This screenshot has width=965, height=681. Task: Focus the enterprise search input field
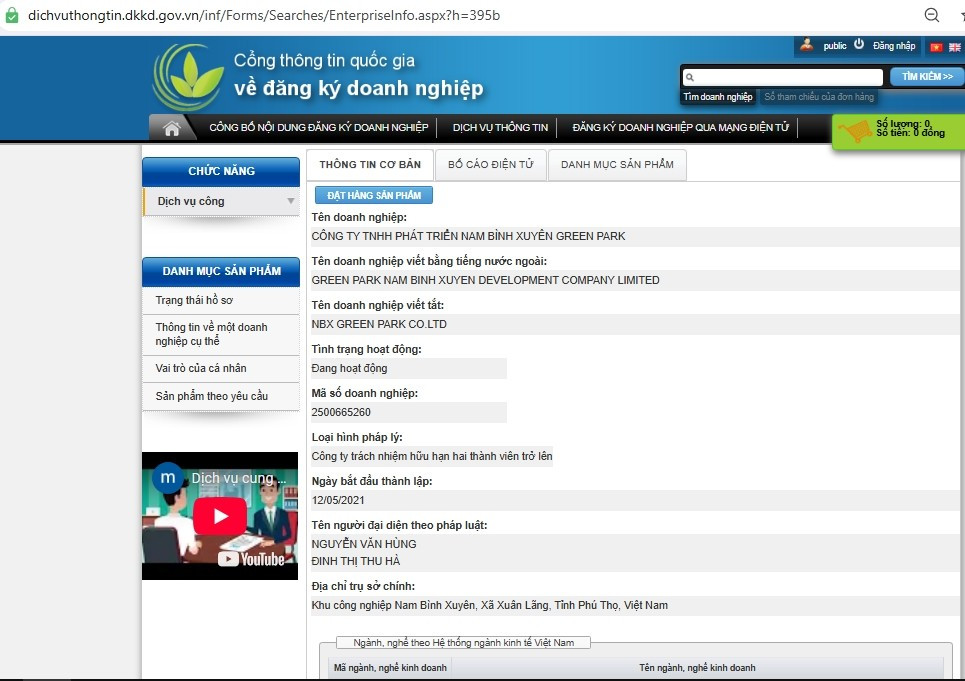[x=783, y=77]
